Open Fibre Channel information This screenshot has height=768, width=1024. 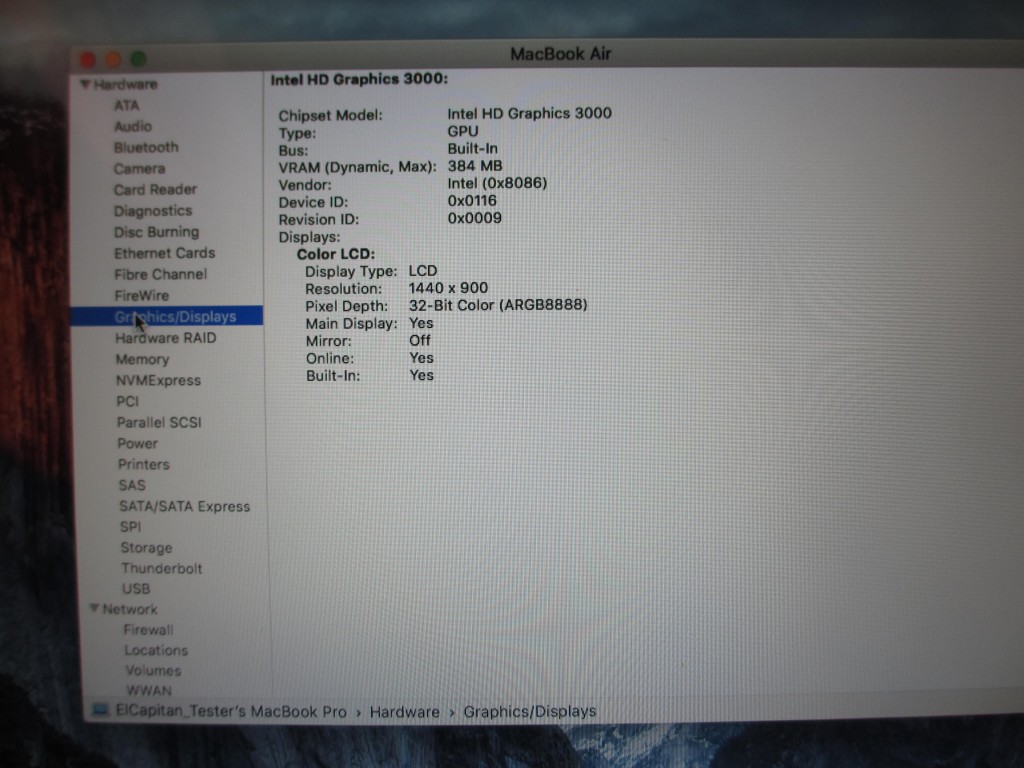click(x=161, y=274)
